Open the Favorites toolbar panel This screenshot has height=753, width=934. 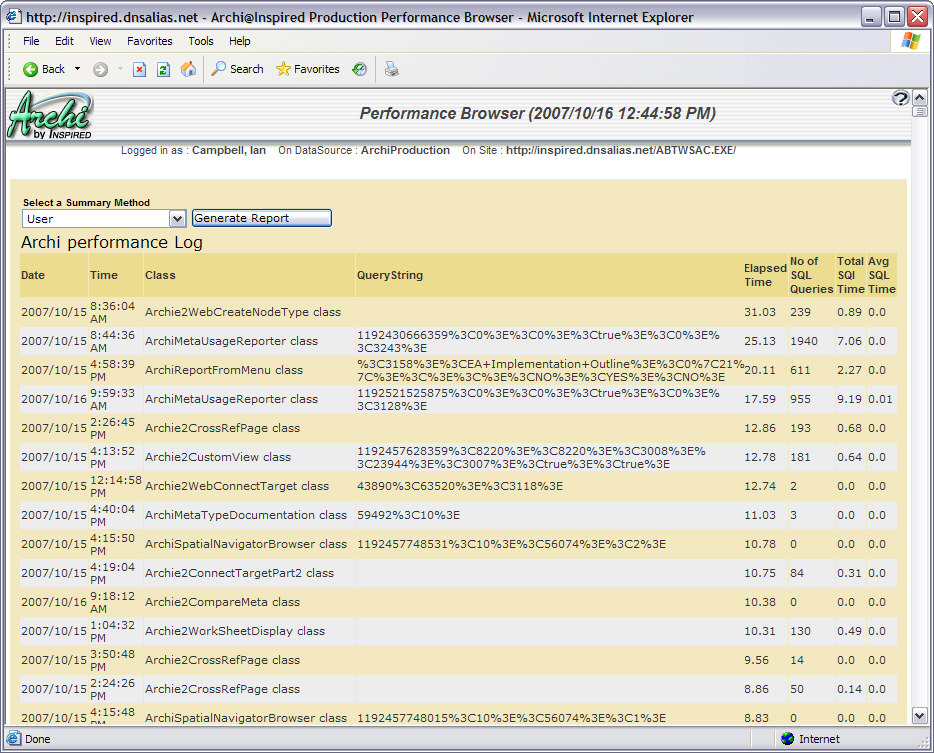pyautogui.click(x=307, y=69)
